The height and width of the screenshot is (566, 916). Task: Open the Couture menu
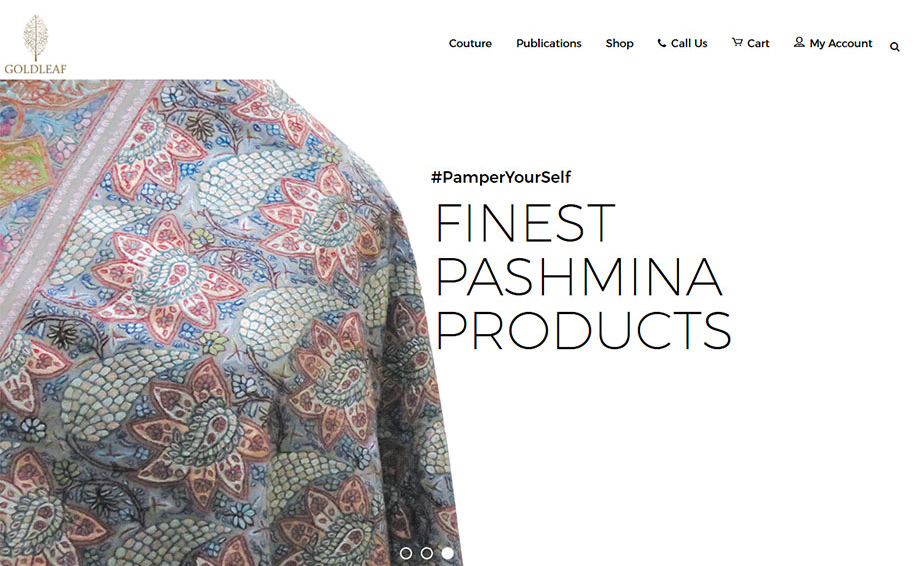pyautogui.click(x=470, y=43)
